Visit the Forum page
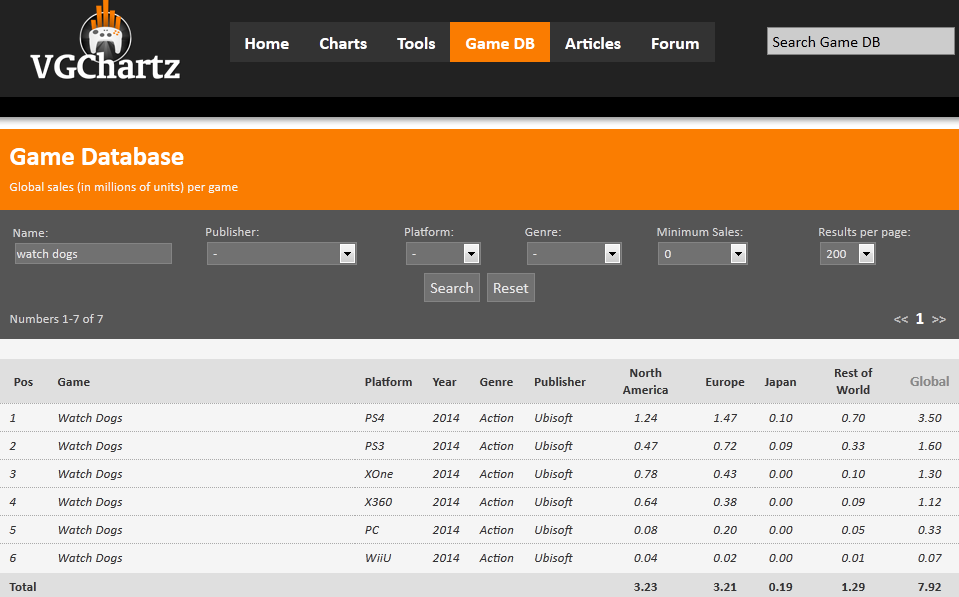 pos(675,43)
